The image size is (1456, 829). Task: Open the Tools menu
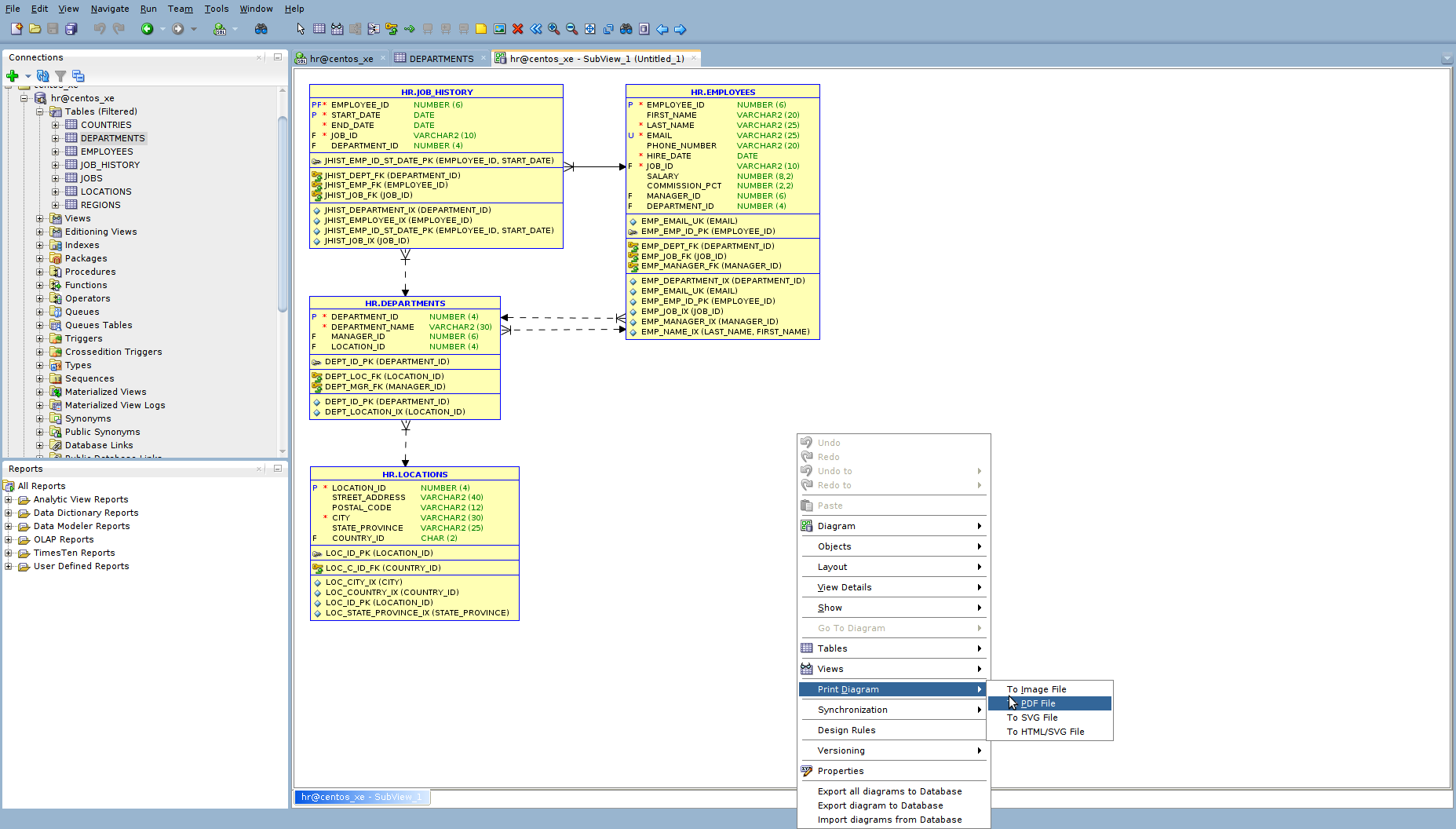click(x=217, y=9)
